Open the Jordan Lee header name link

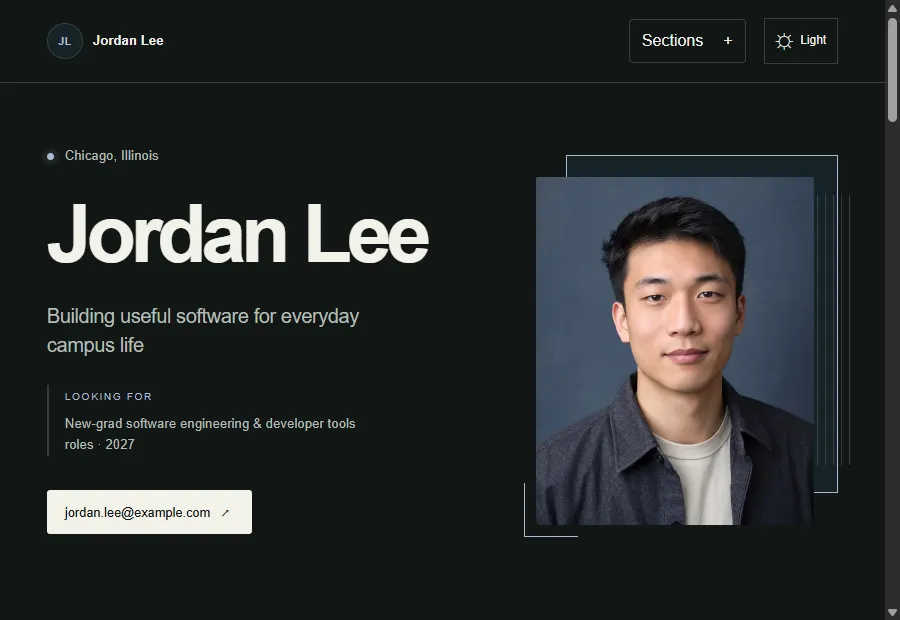pyautogui.click(x=128, y=41)
